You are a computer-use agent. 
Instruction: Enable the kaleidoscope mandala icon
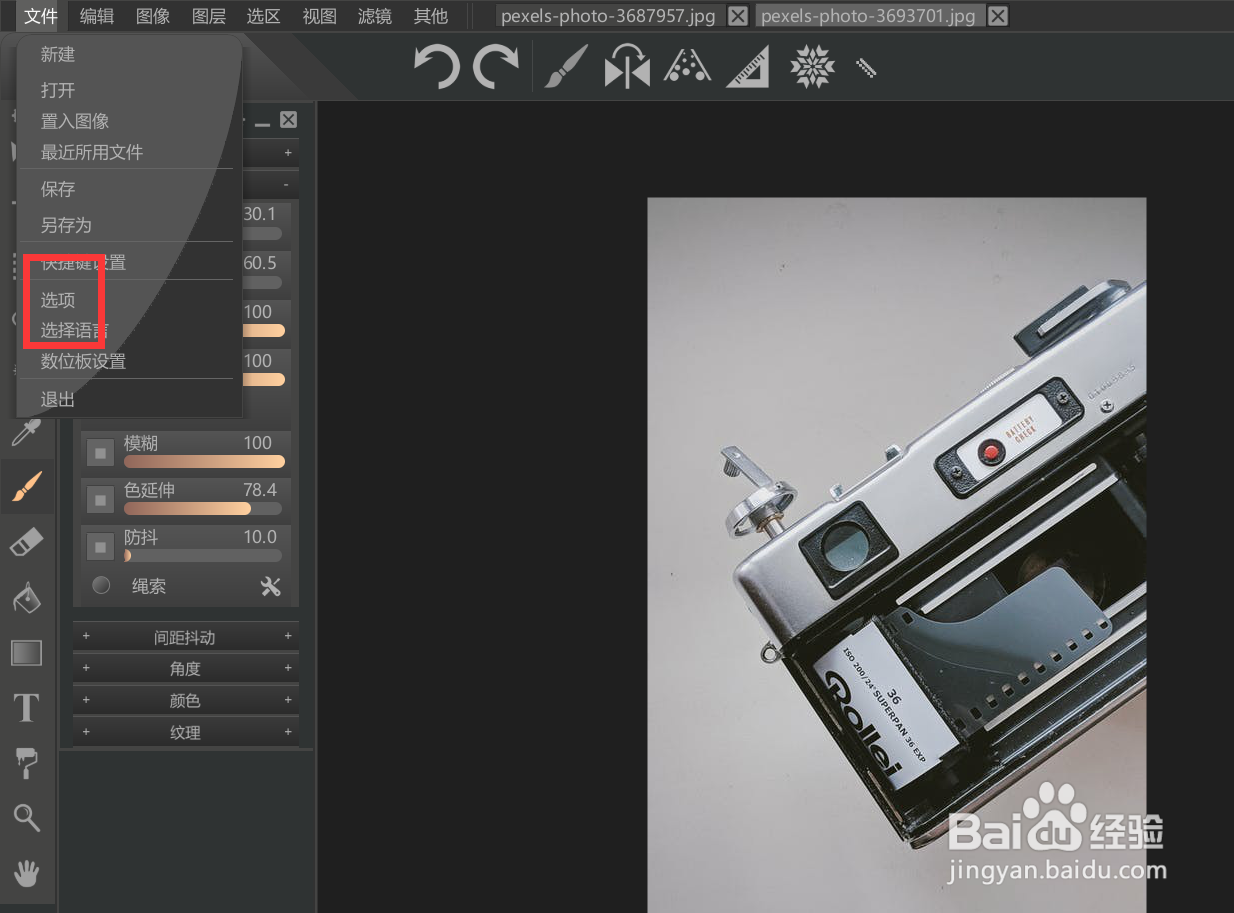(x=812, y=67)
